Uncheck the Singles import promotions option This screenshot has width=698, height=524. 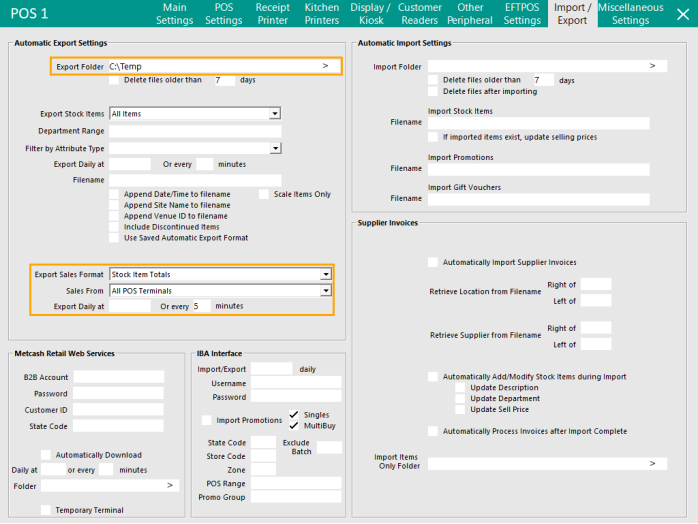click(x=294, y=414)
